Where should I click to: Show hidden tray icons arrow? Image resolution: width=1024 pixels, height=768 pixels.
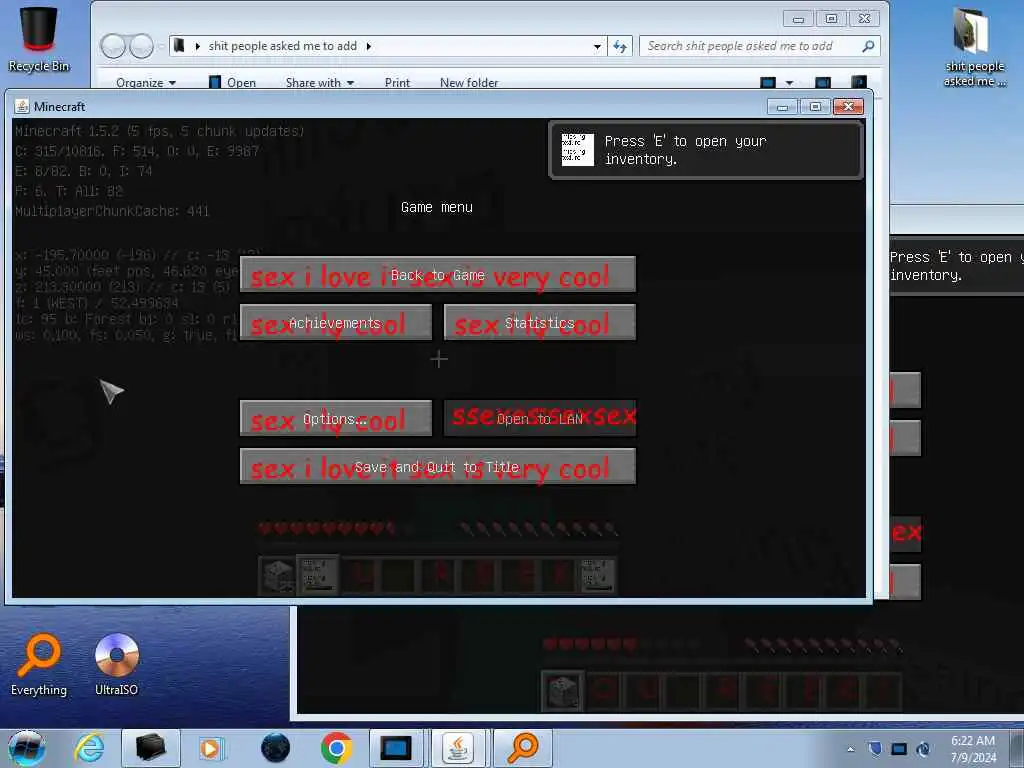click(850, 749)
